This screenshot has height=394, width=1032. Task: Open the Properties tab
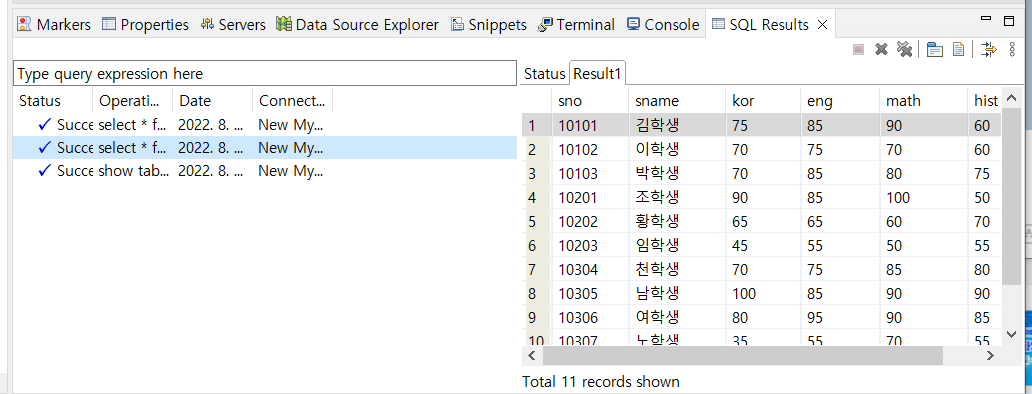coord(145,25)
